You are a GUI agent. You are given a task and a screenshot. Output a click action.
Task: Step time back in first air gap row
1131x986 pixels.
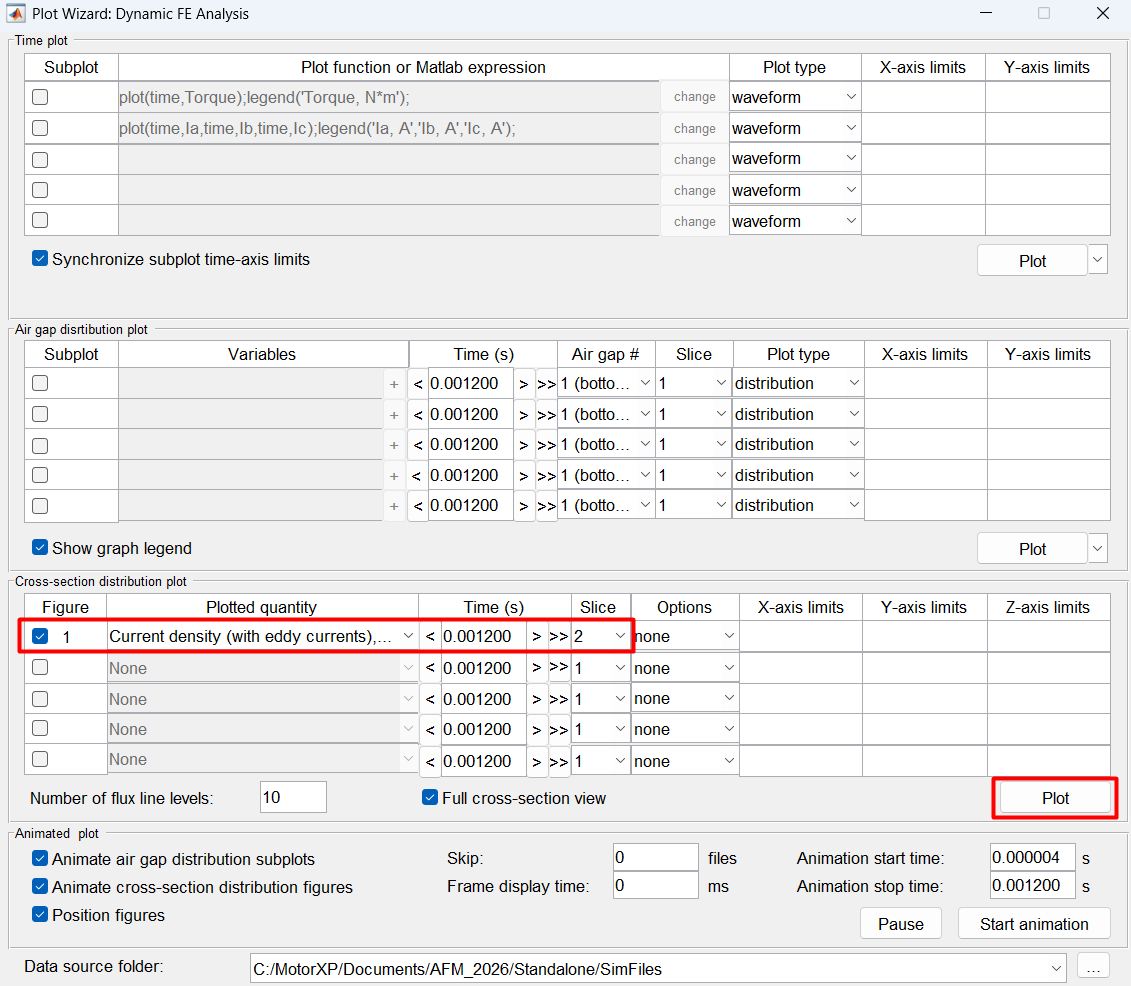(x=418, y=384)
